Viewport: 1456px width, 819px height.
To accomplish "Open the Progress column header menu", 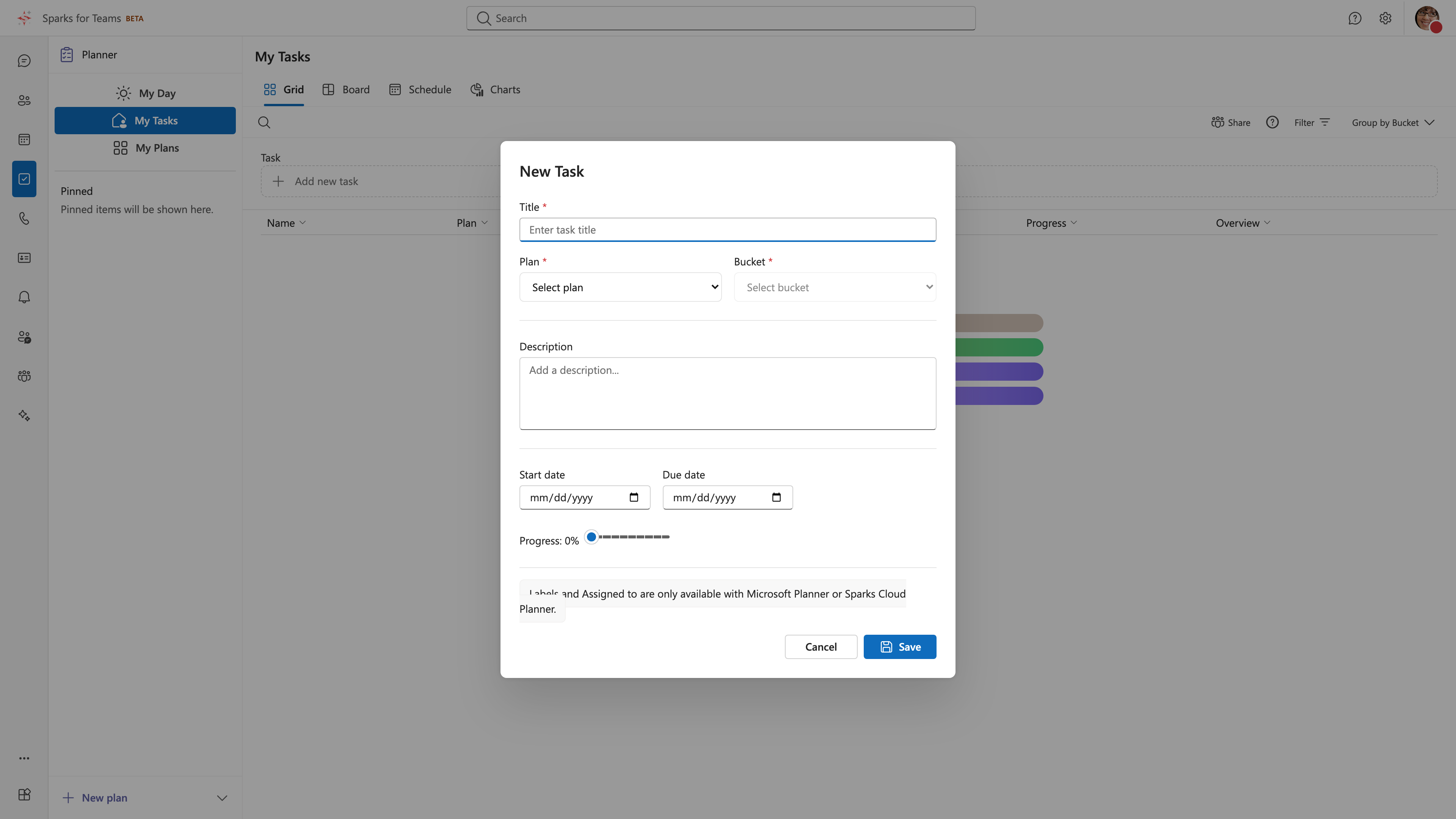I will (1051, 223).
